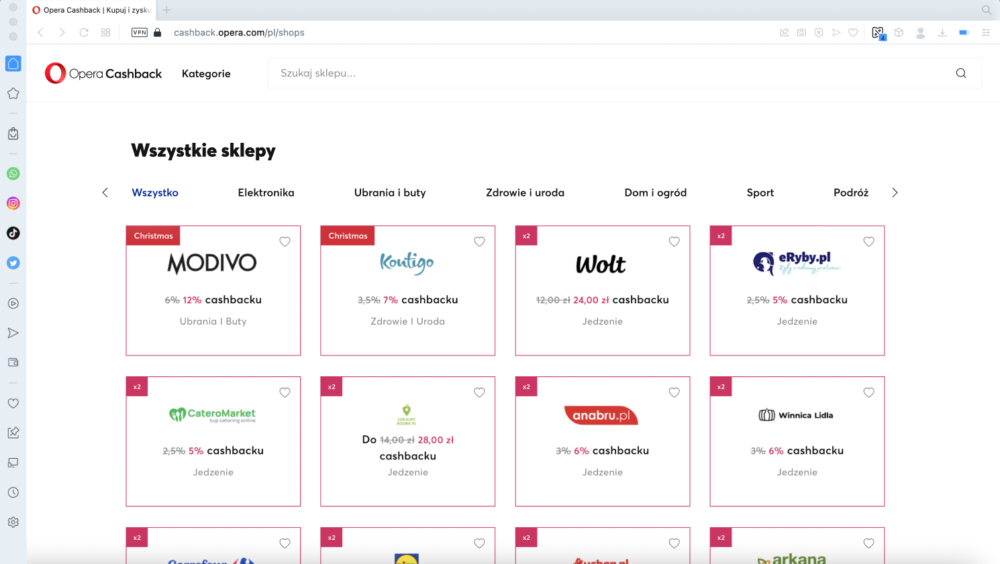Open the easy setup menu icon
This screenshot has width=1000, height=564.
[x=986, y=33]
